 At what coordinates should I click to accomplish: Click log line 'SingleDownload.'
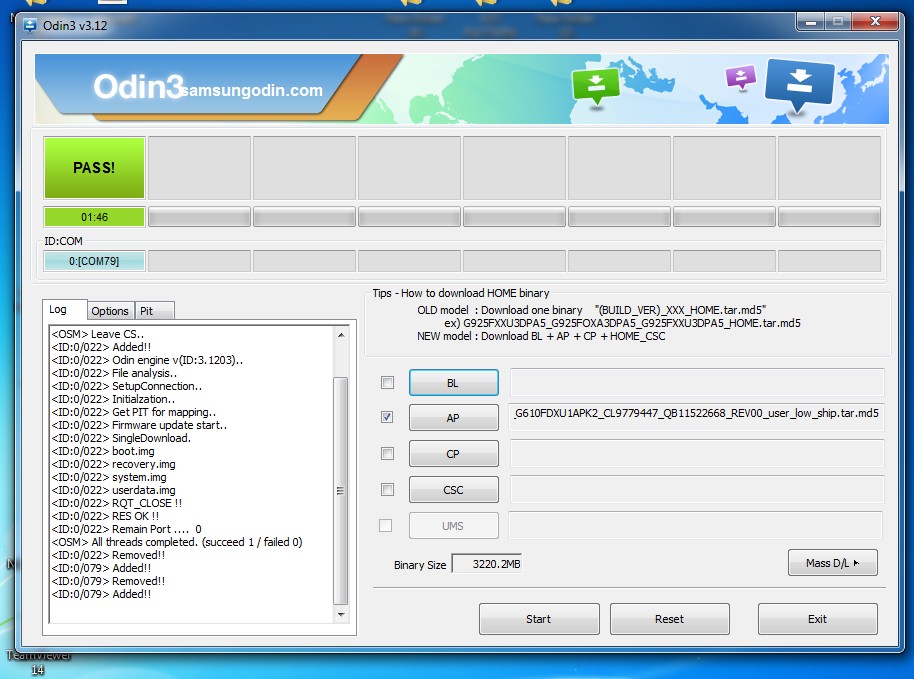tap(121, 438)
